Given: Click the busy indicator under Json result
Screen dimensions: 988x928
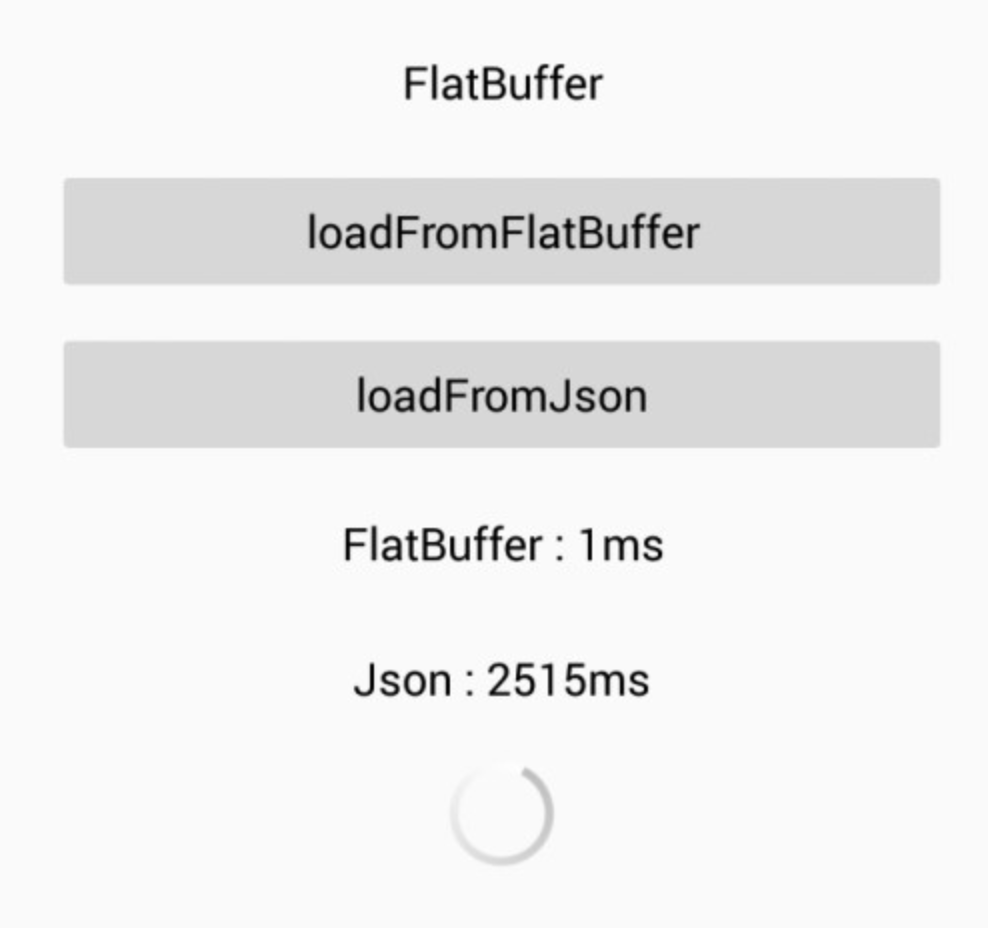Looking at the screenshot, I should (x=502, y=814).
